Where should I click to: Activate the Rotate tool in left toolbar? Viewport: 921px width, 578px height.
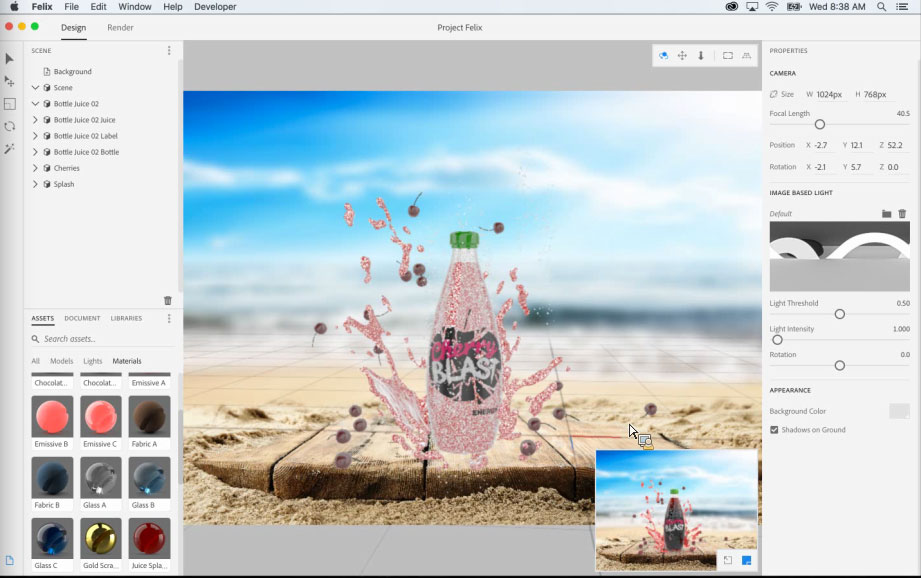[9, 126]
